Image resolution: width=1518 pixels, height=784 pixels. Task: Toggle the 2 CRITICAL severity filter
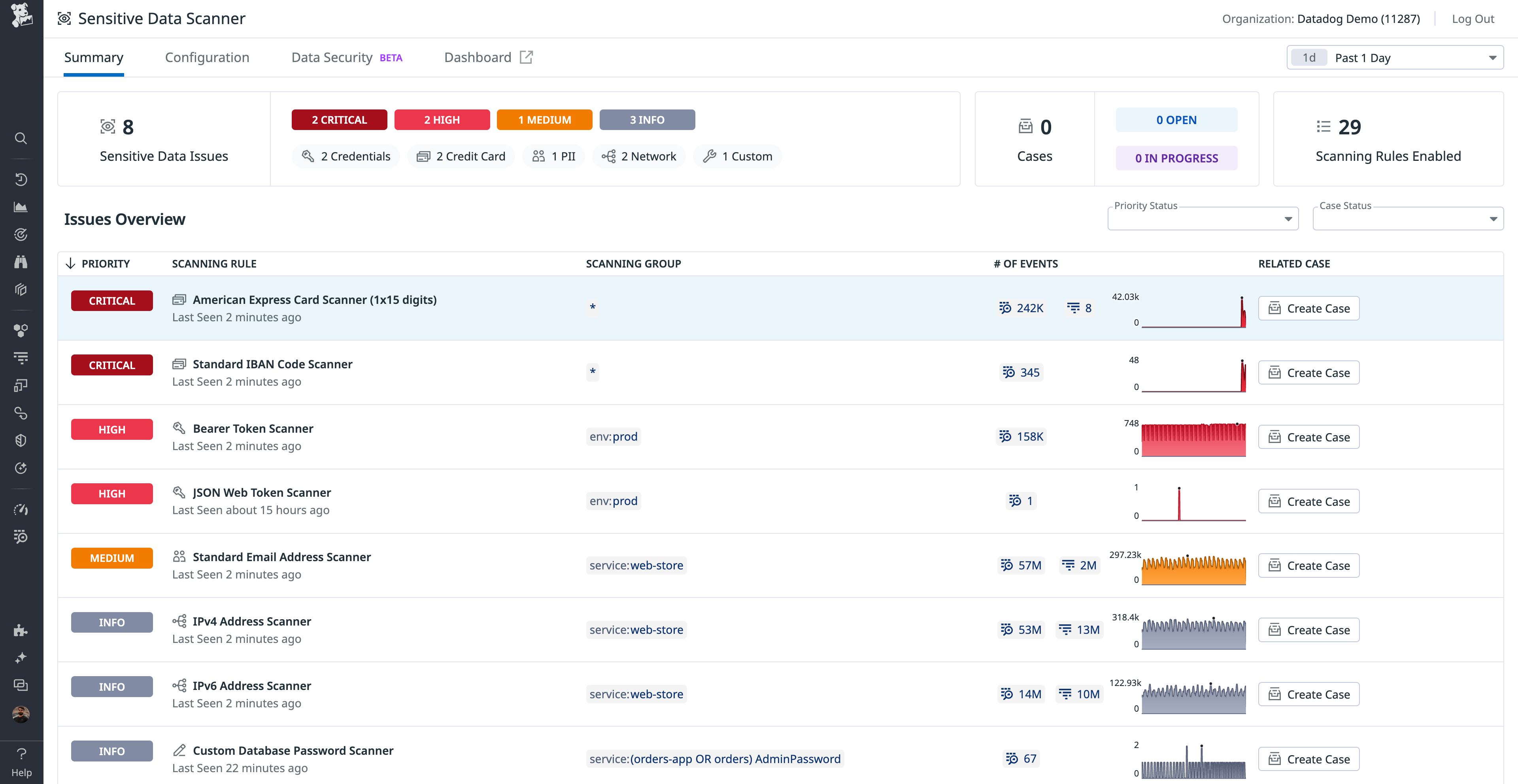click(339, 120)
